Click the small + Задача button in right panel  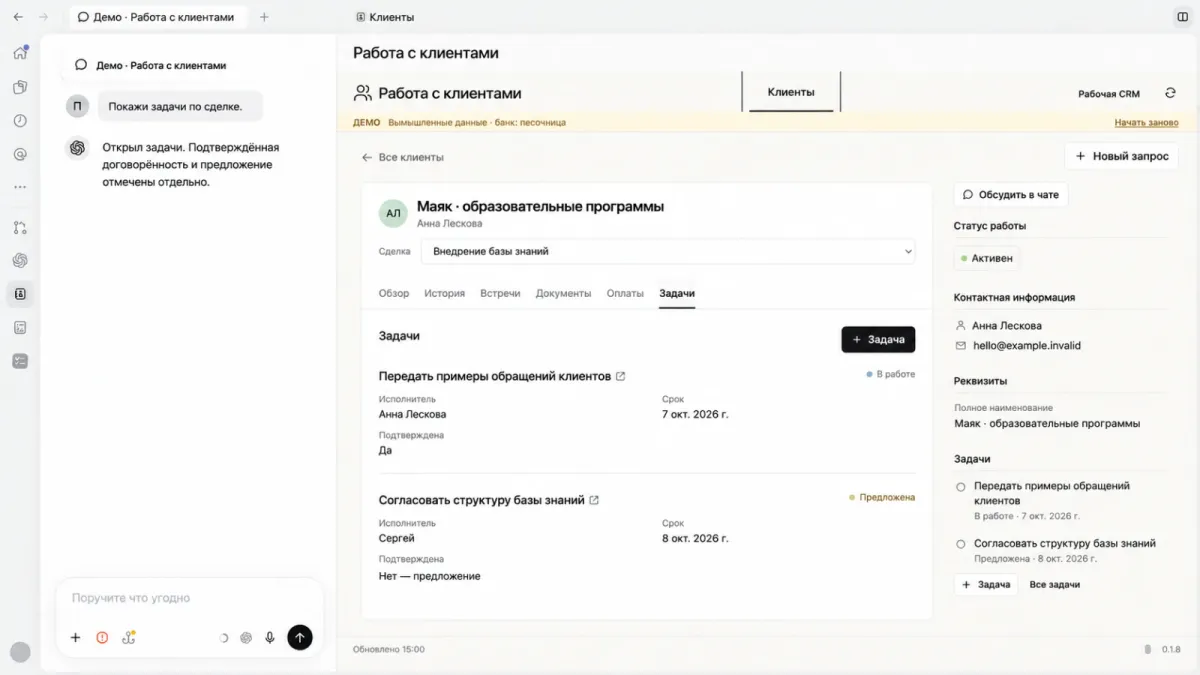click(986, 584)
